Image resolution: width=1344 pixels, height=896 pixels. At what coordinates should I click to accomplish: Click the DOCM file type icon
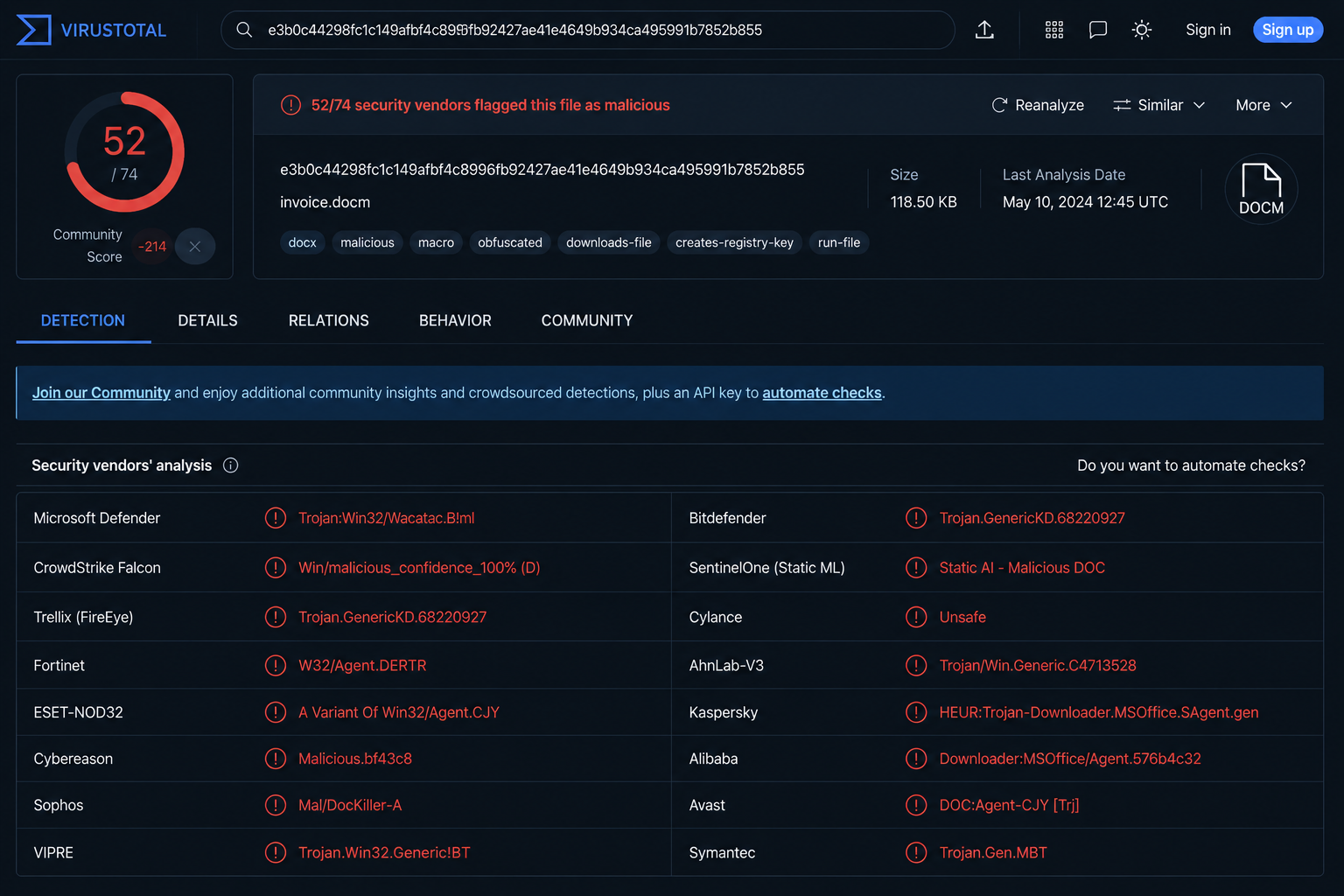(x=1261, y=189)
